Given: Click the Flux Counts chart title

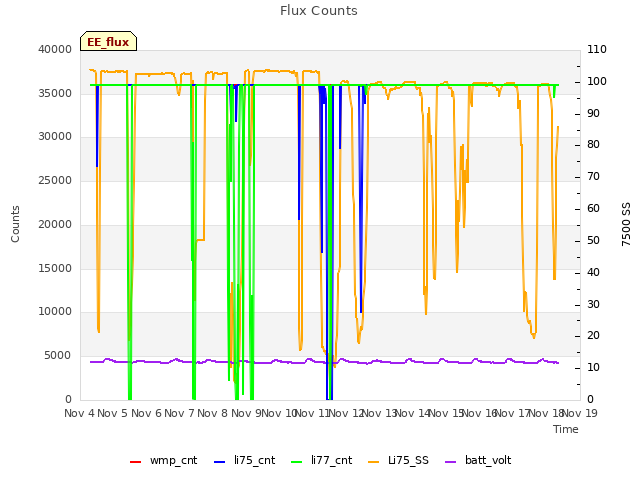Looking at the screenshot, I should click(319, 11).
